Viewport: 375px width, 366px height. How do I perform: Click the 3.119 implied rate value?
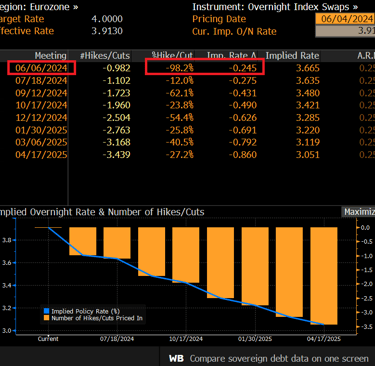(x=308, y=142)
